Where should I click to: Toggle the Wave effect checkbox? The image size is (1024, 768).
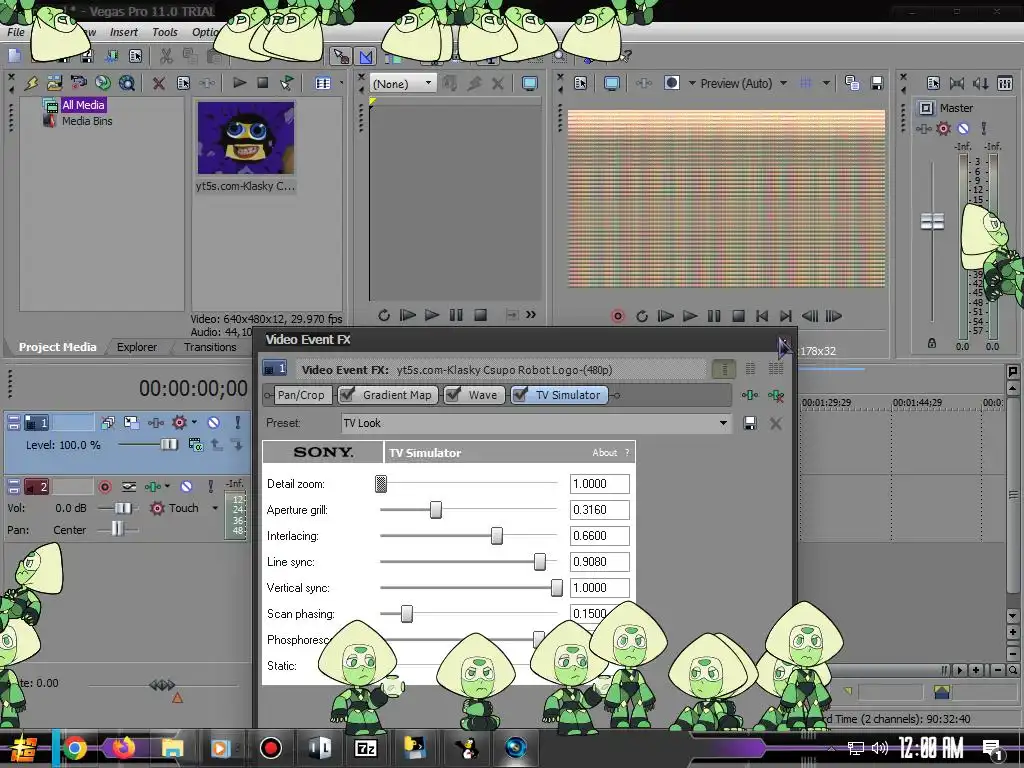point(453,394)
